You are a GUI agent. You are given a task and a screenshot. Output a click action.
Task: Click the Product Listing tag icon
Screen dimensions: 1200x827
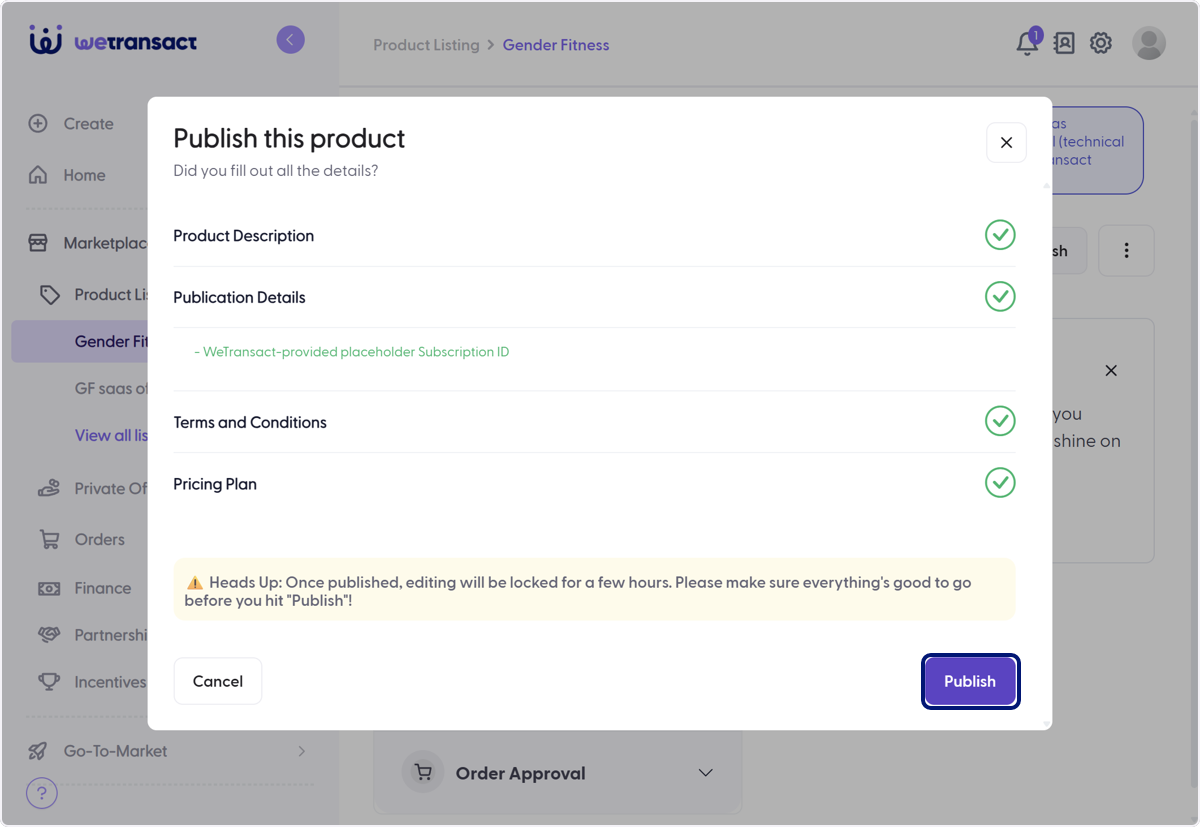pos(49,294)
